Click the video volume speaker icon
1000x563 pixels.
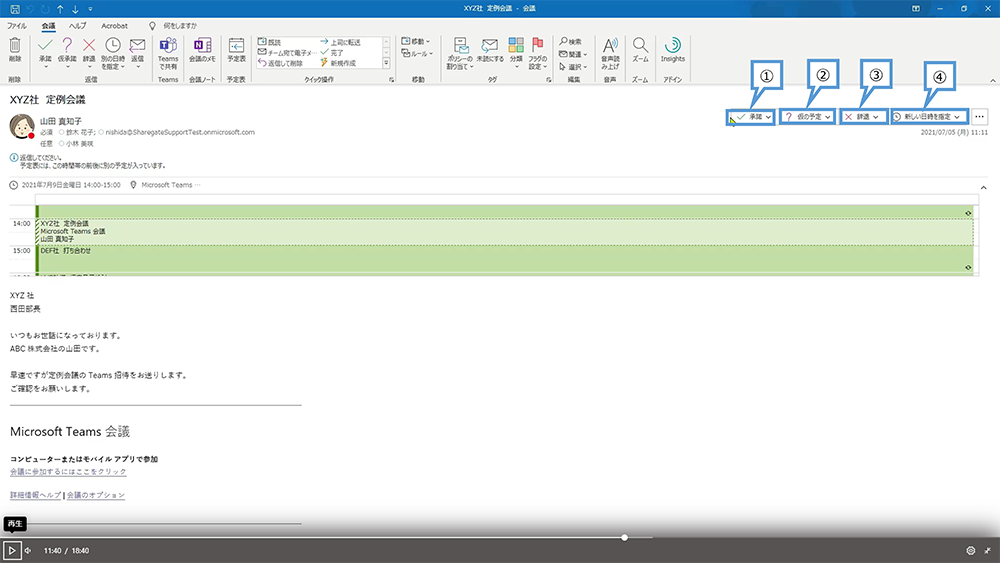[x=28, y=550]
